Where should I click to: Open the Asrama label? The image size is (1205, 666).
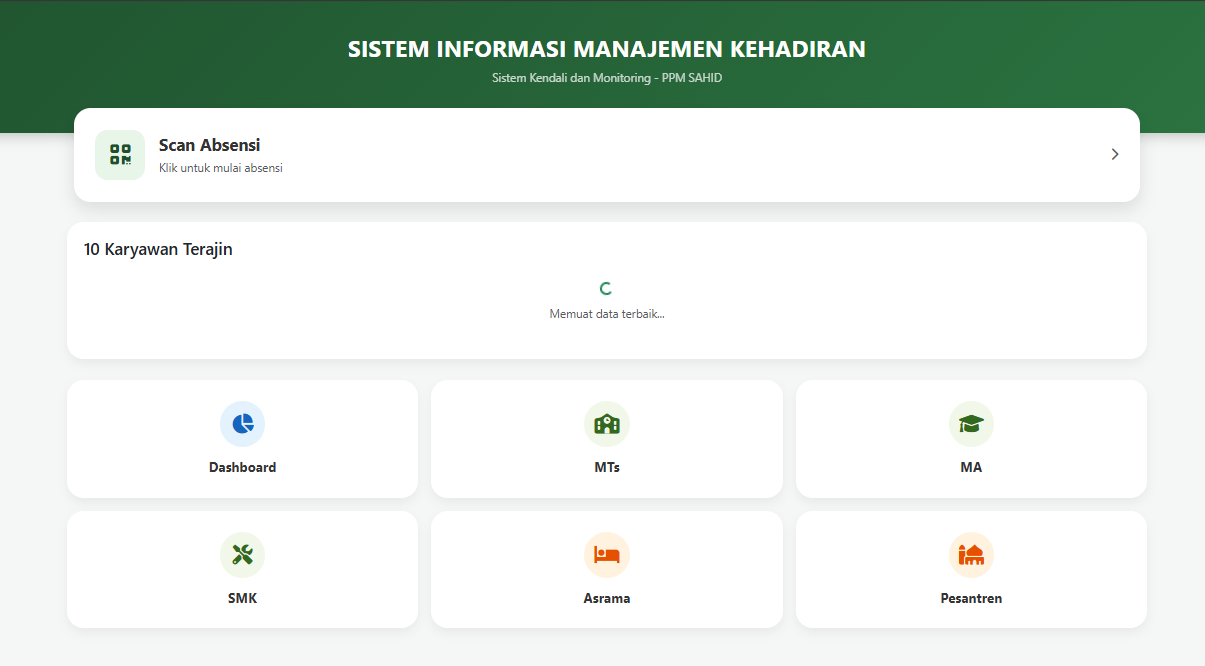pyautogui.click(x=607, y=598)
